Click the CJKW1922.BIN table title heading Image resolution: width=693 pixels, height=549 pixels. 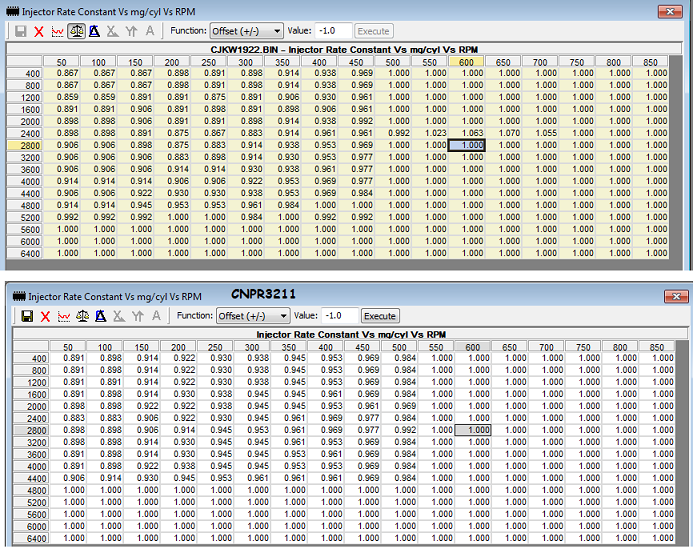[x=344, y=50]
